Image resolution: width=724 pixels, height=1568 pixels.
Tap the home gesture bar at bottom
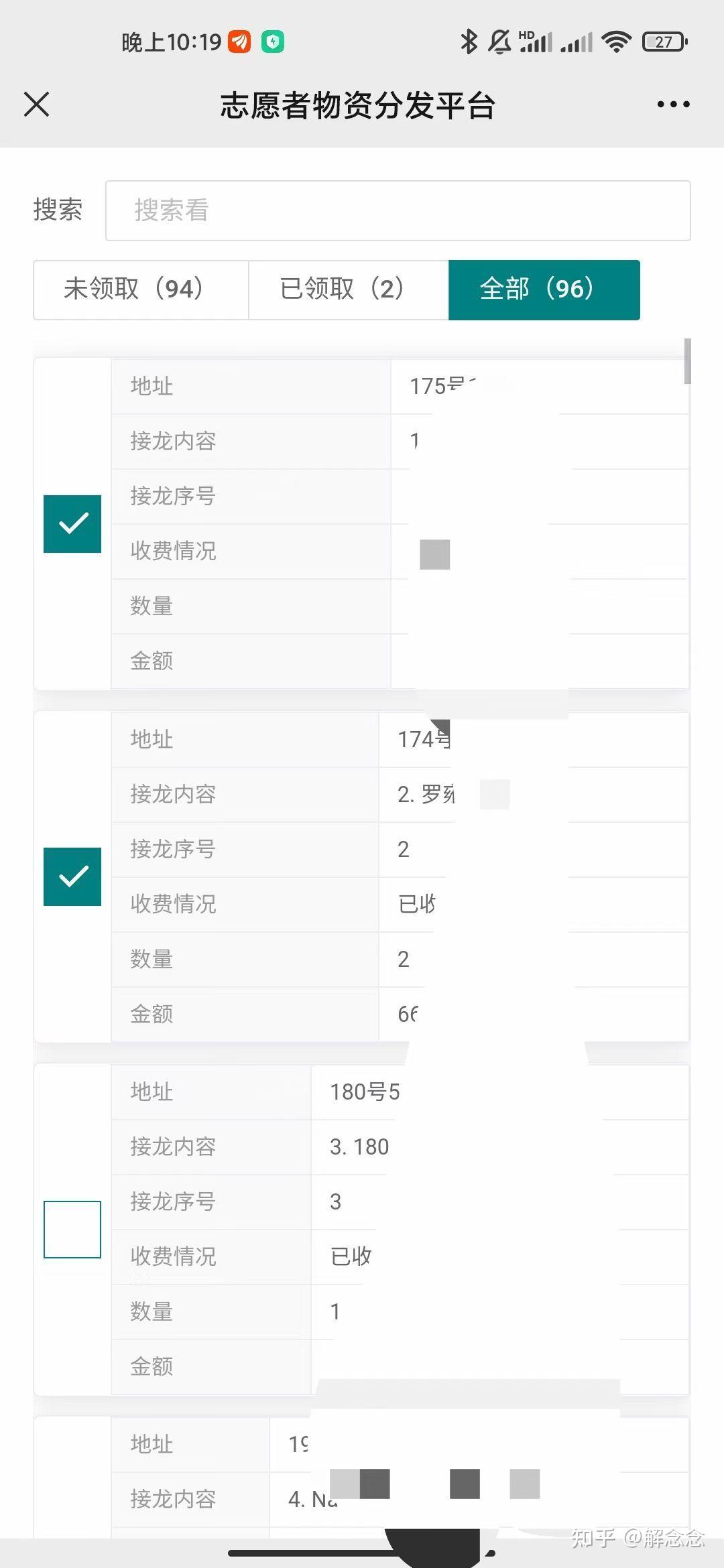pos(362,1553)
